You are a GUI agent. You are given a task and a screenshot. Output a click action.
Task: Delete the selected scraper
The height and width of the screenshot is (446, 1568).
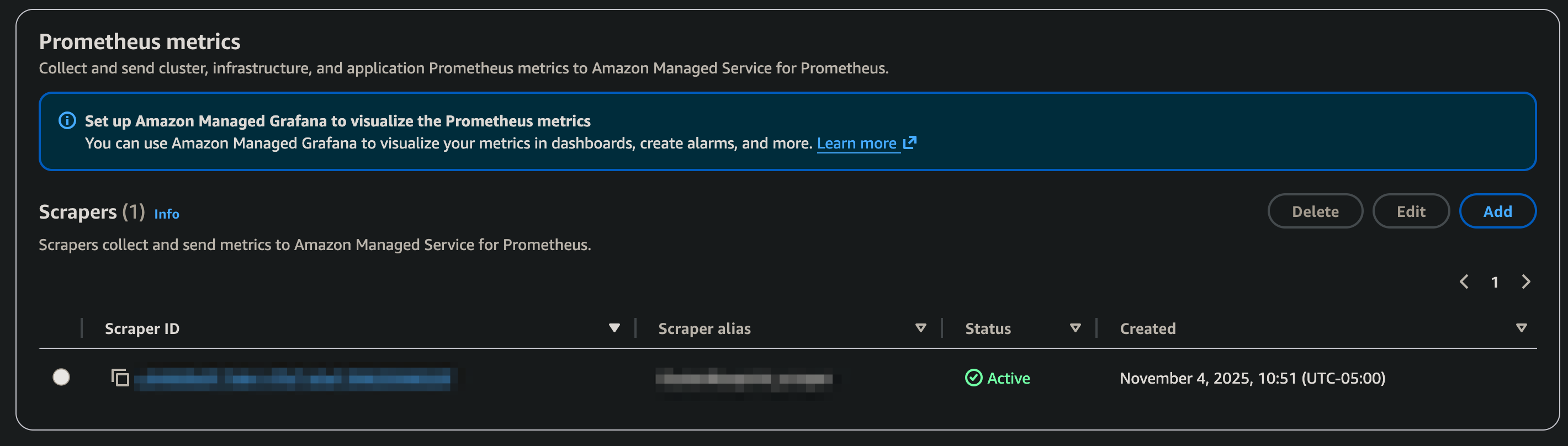click(x=1315, y=211)
